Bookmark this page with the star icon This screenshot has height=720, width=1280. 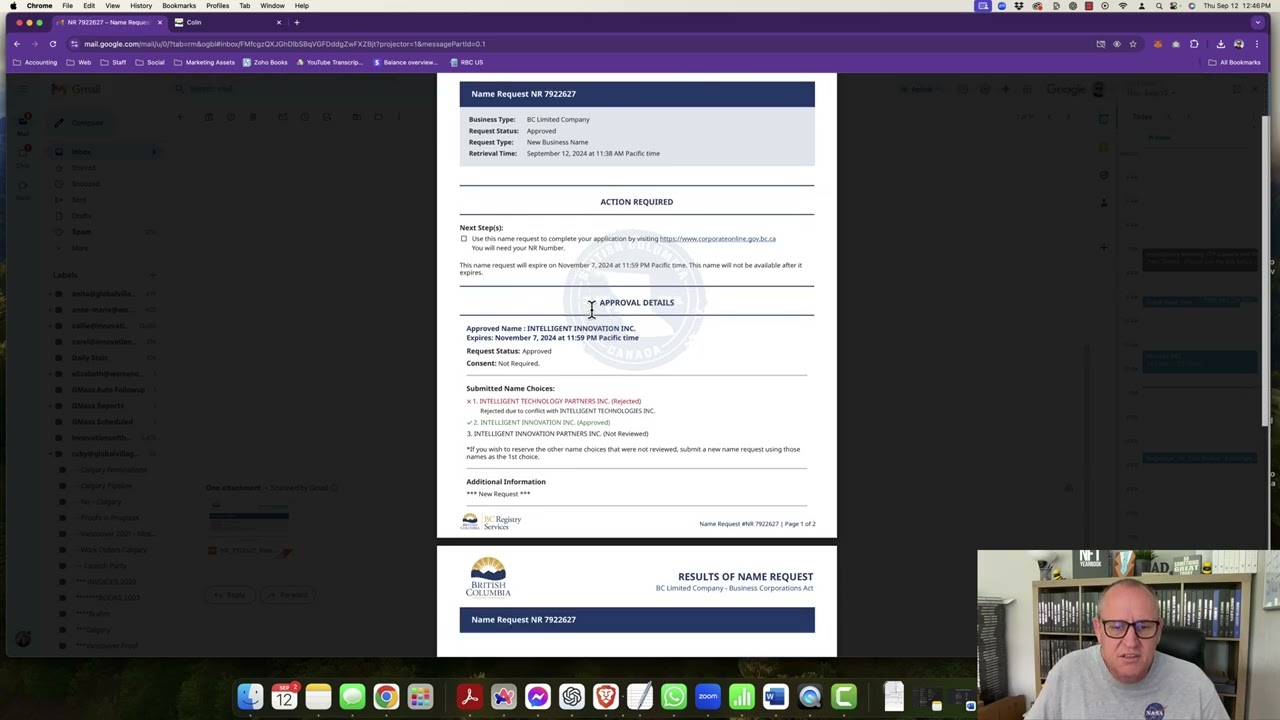(x=1133, y=44)
